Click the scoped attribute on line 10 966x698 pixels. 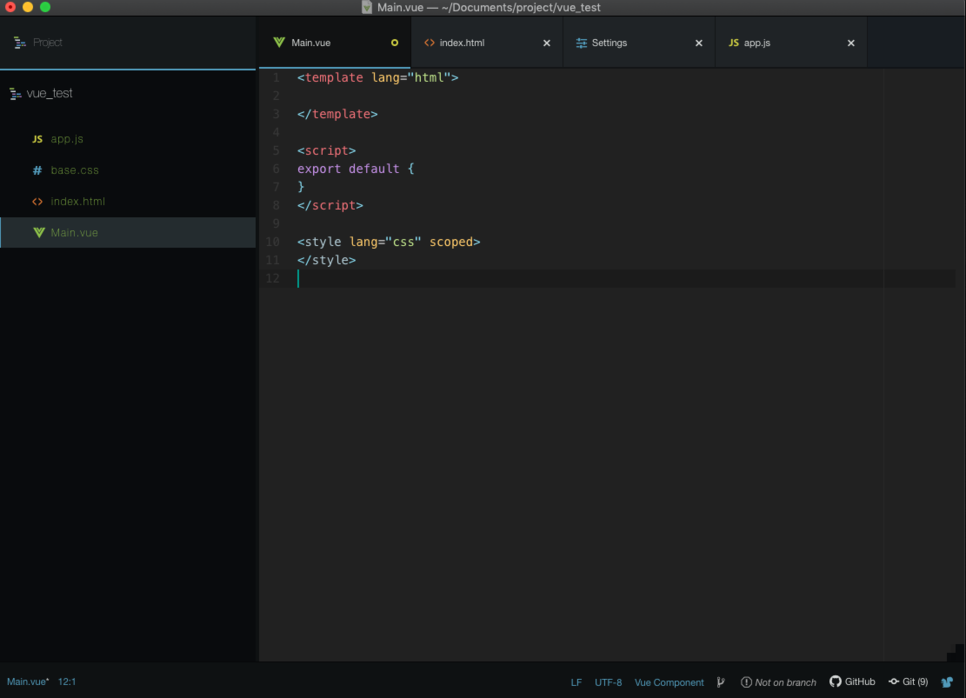[451, 241]
